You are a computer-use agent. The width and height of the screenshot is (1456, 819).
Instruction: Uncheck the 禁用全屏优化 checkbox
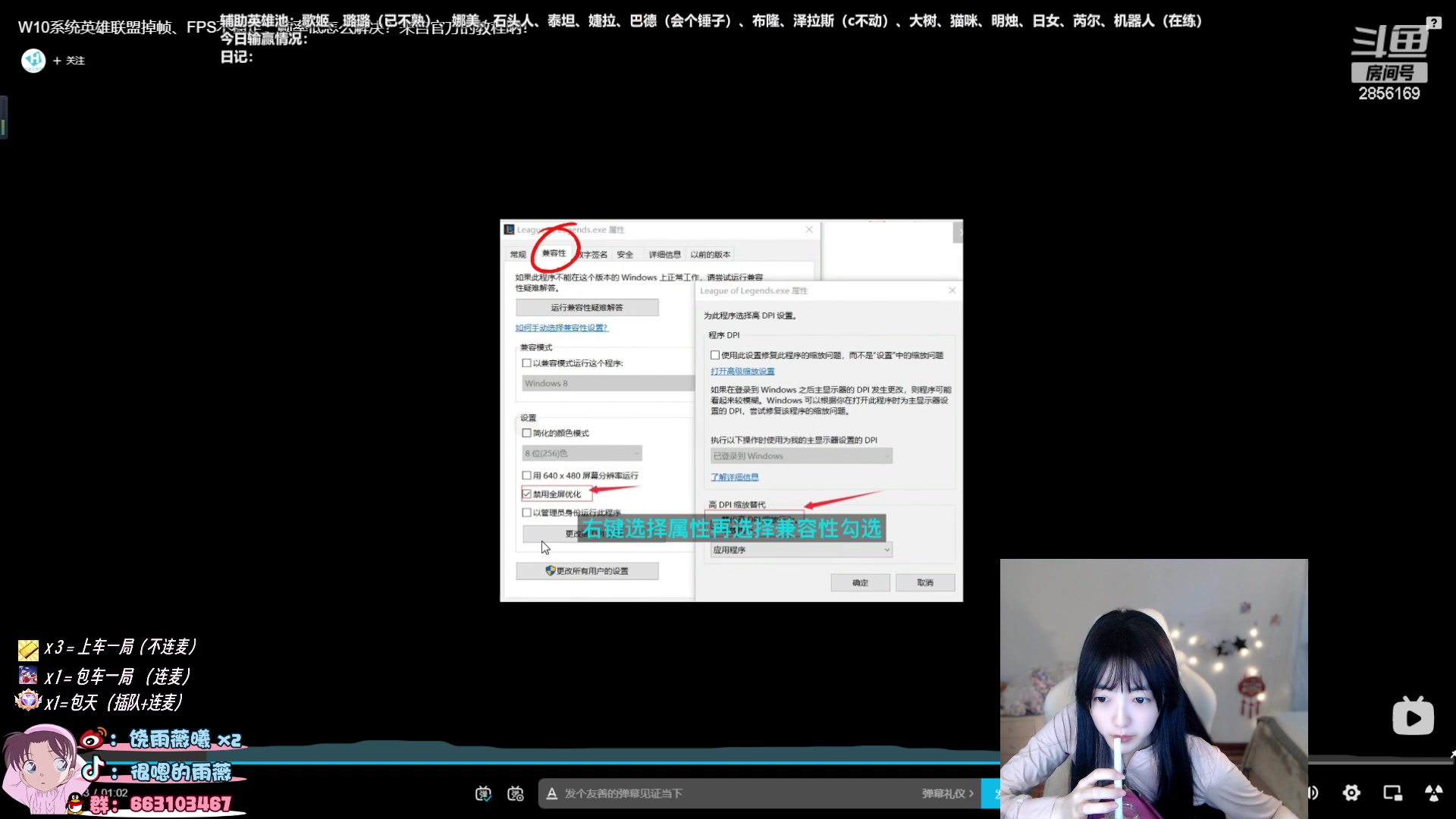click(526, 494)
